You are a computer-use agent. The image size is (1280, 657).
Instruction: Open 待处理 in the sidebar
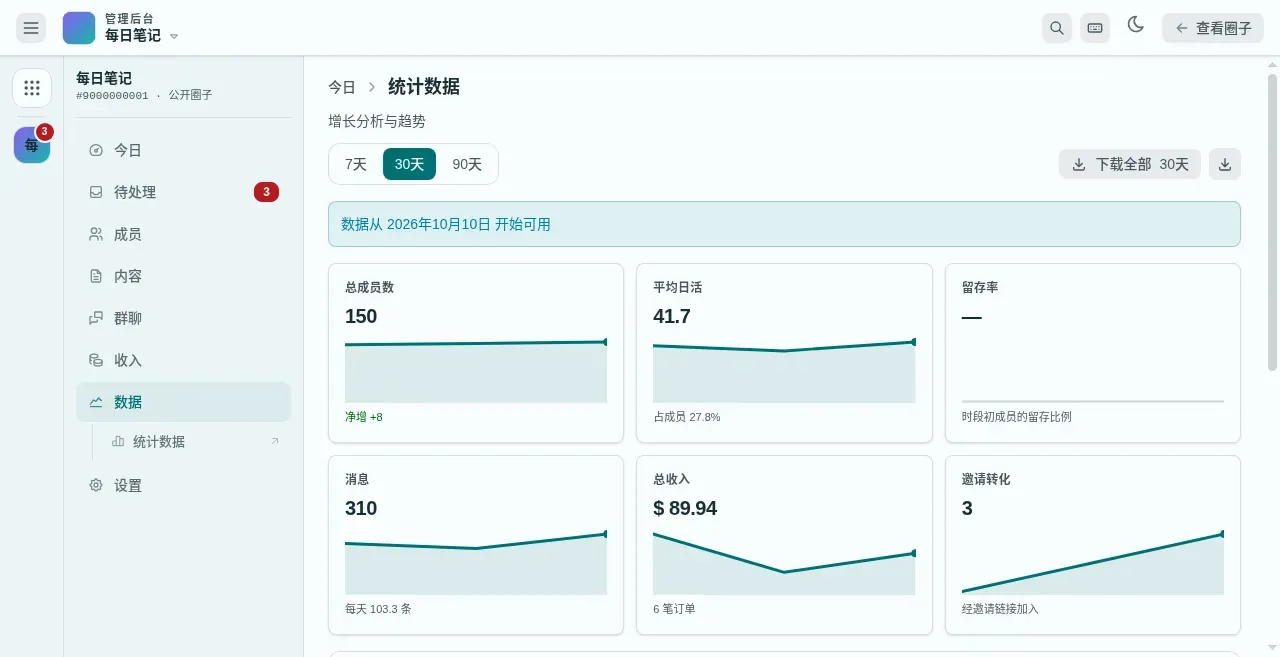tap(183, 192)
